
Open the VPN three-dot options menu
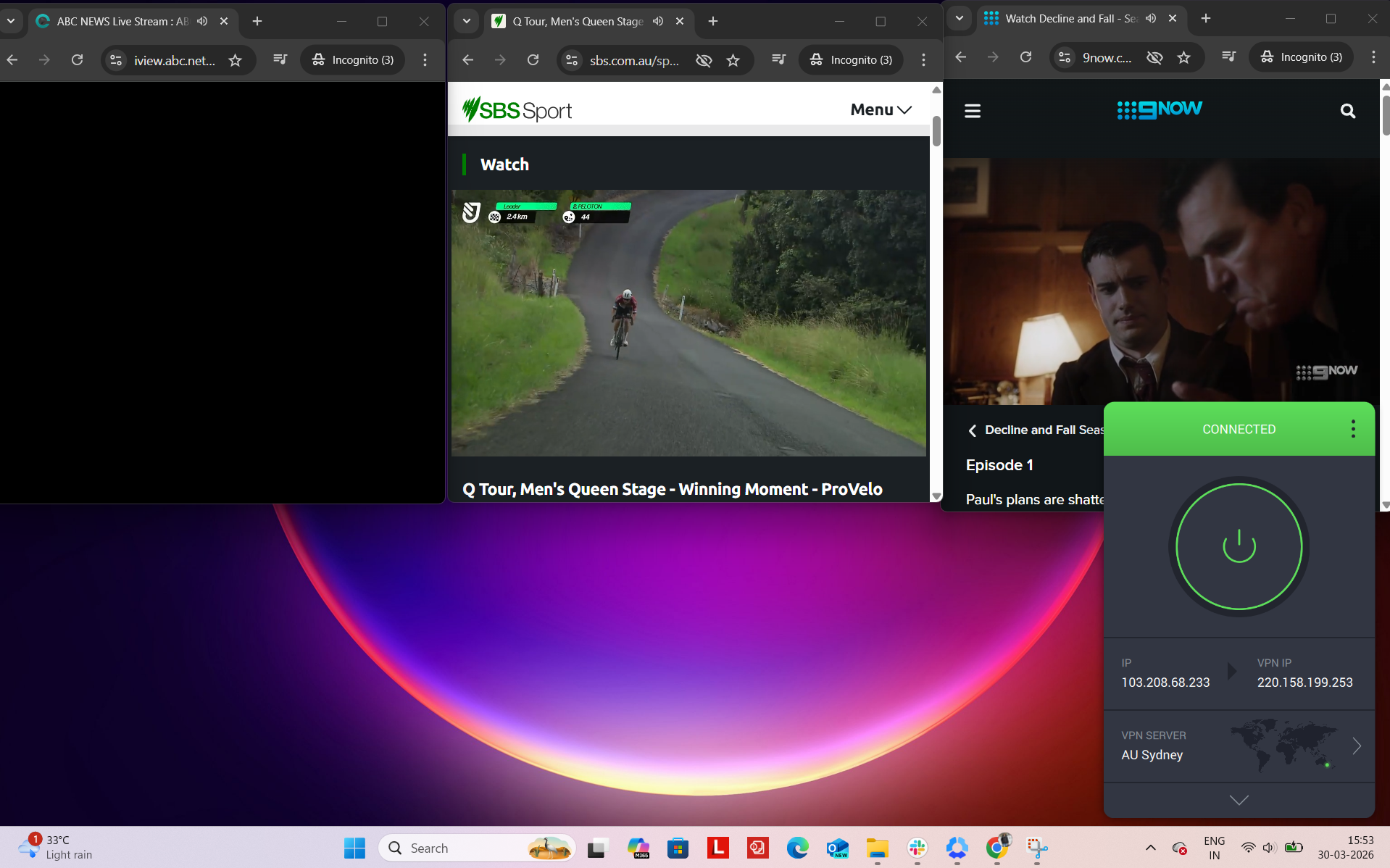[x=1352, y=428]
